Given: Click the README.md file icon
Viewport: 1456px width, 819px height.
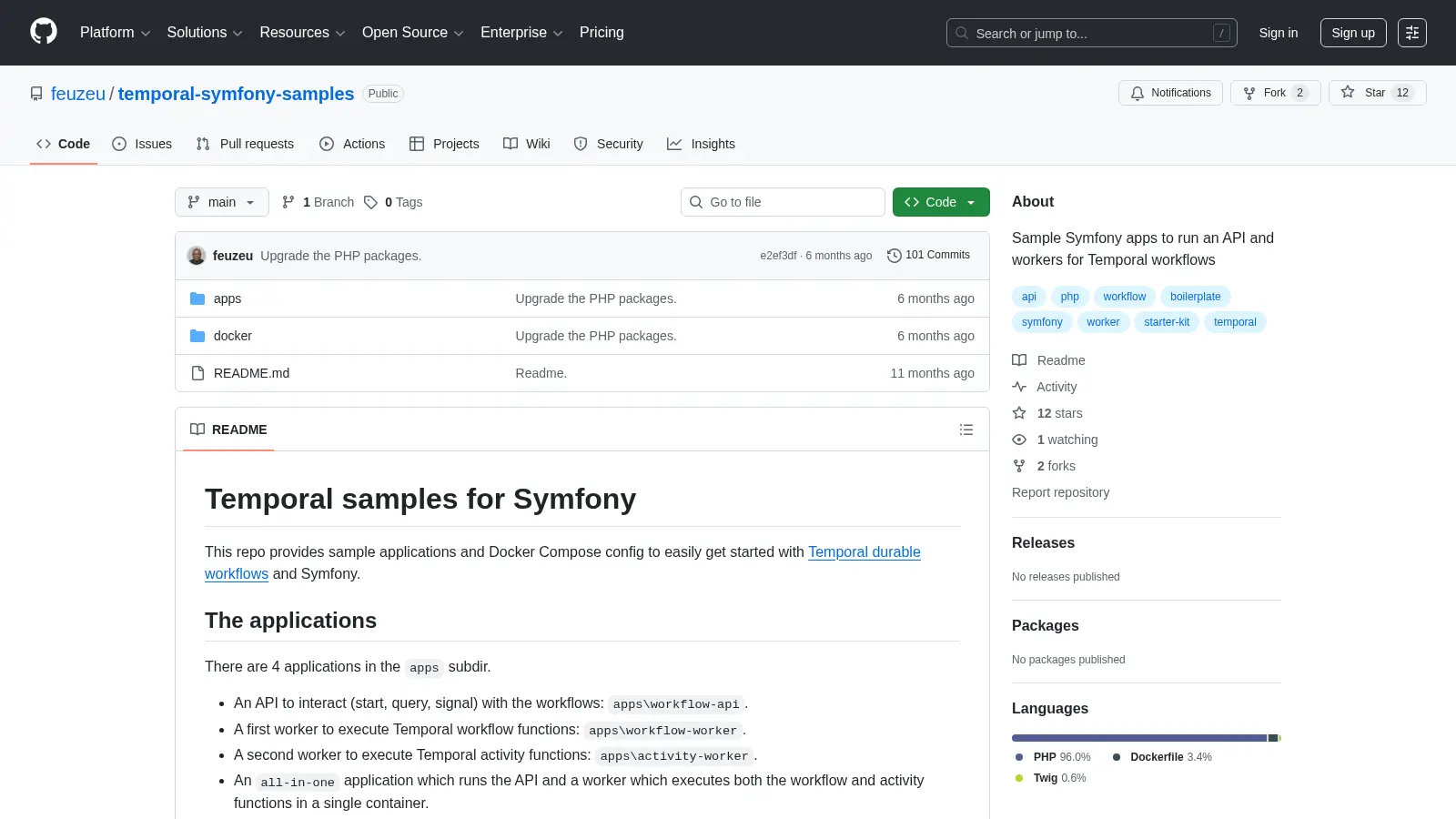Looking at the screenshot, I should [x=197, y=373].
